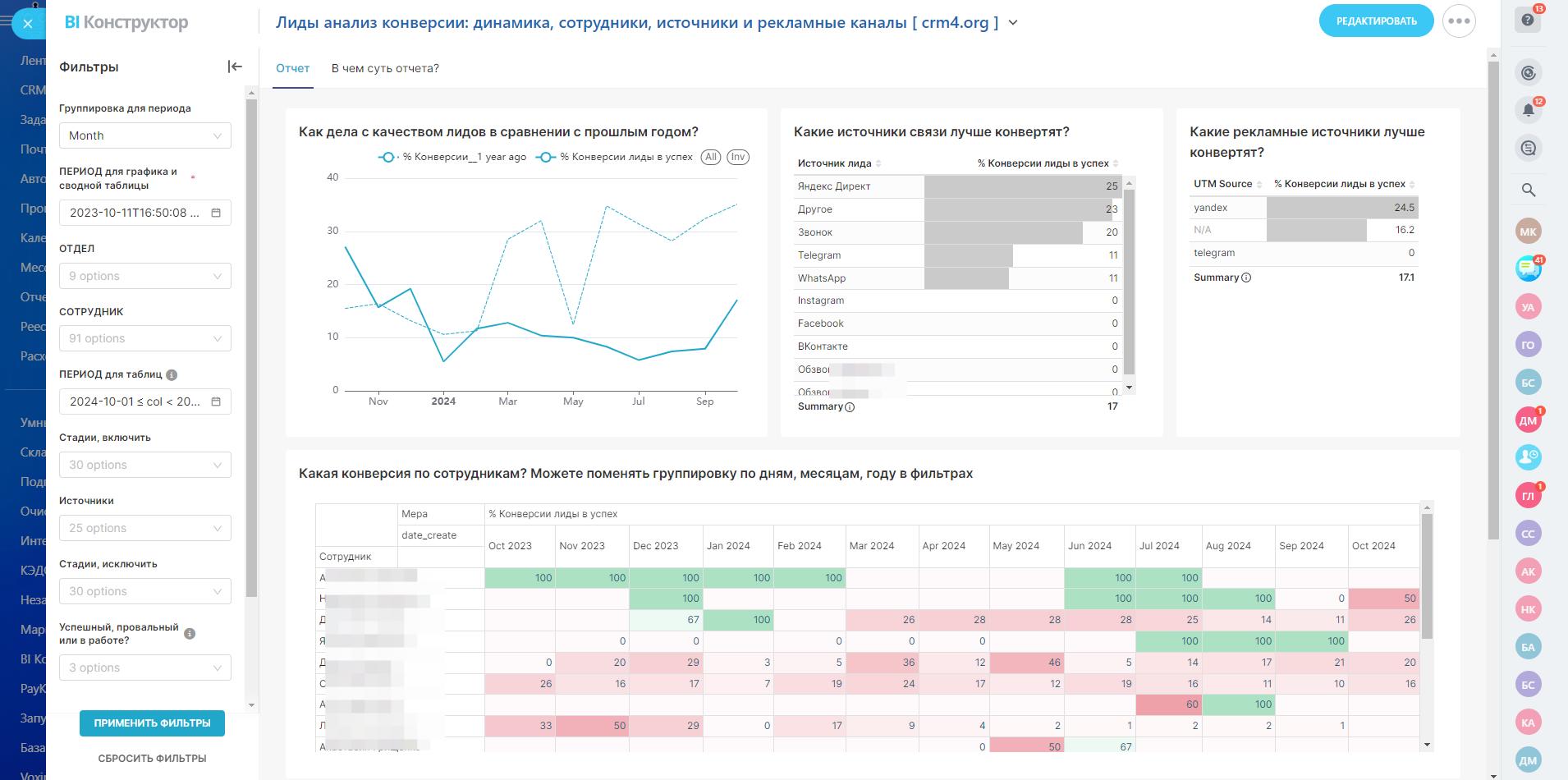Click the ПРИМЕНИТЬ ФИЛЬТРЫ button
1568x780 pixels.
click(x=152, y=723)
